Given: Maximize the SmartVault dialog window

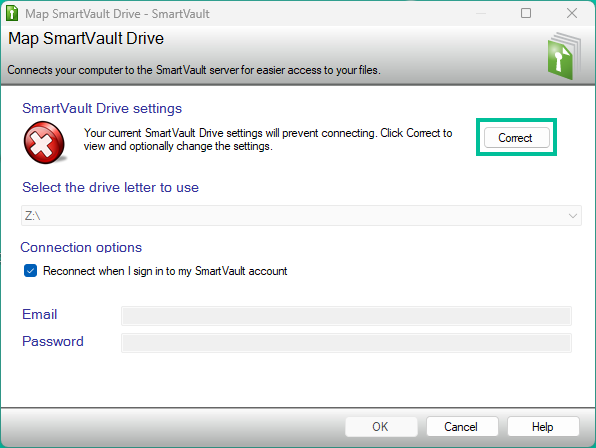Looking at the screenshot, I should (526, 13).
